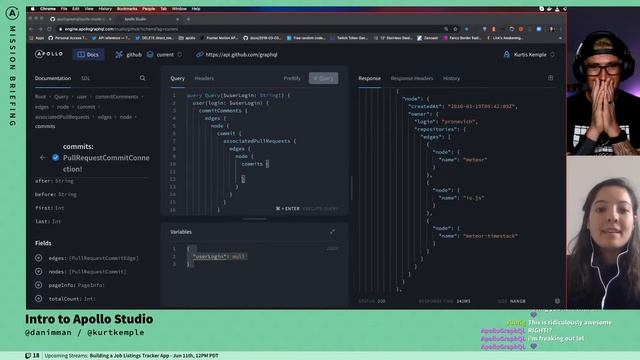This screenshot has width=640, height=360.
Task: Switch to the Documentation tab
Action: coord(53,78)
